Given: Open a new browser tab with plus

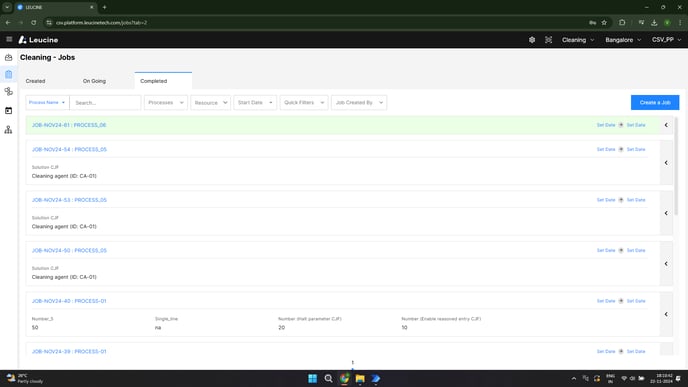Looking at the screenshot, I should click(x=104, y=7).
